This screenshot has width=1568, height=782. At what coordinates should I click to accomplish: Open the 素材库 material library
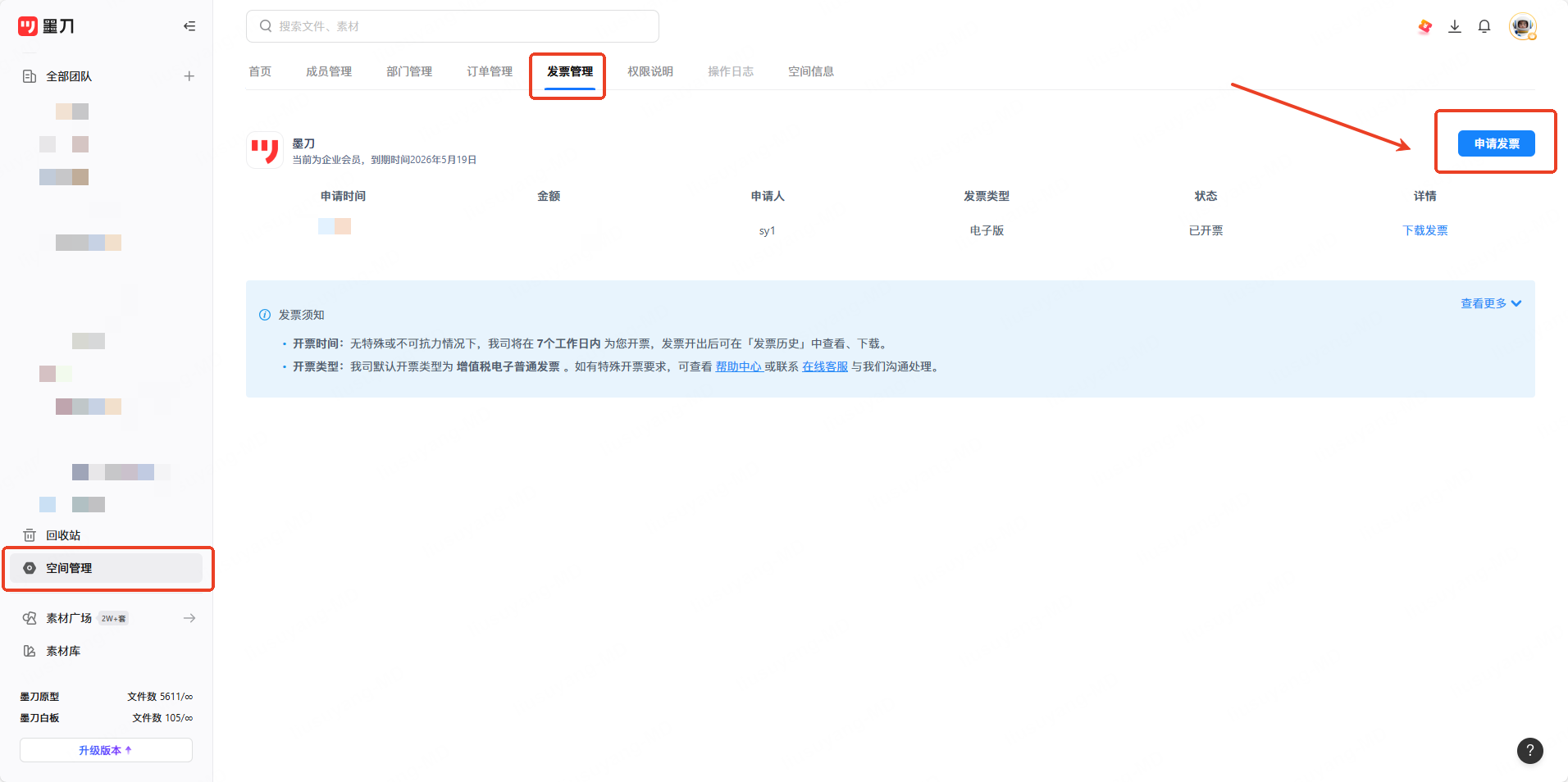[63, 651]
